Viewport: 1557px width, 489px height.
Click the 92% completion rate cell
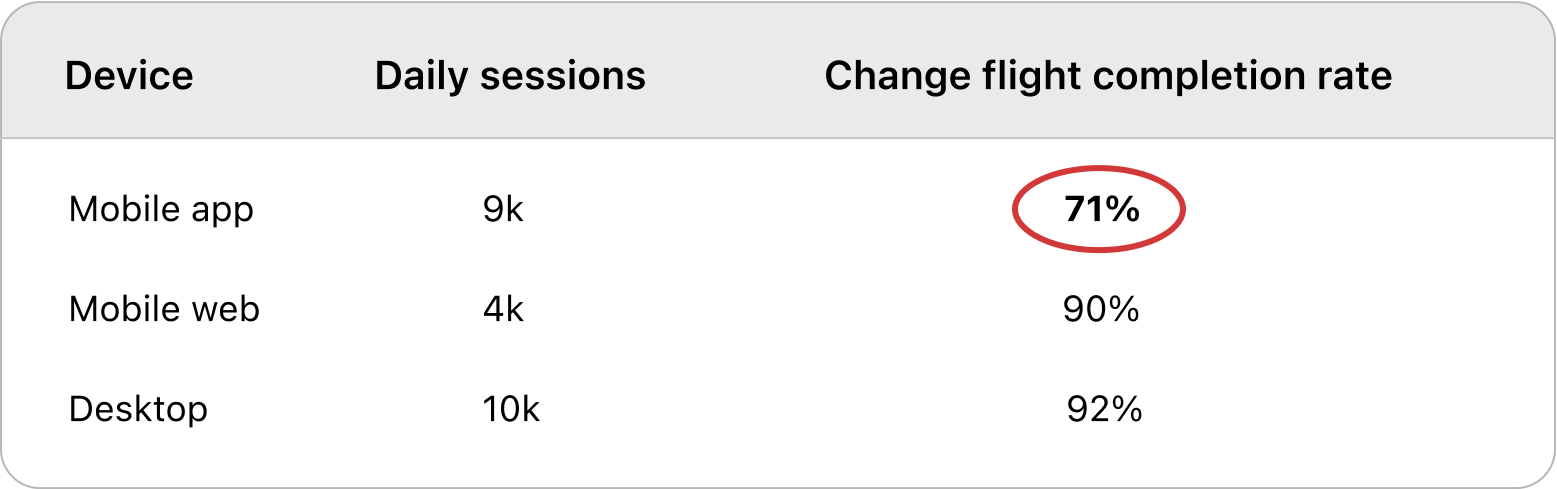click(1104, 409)
